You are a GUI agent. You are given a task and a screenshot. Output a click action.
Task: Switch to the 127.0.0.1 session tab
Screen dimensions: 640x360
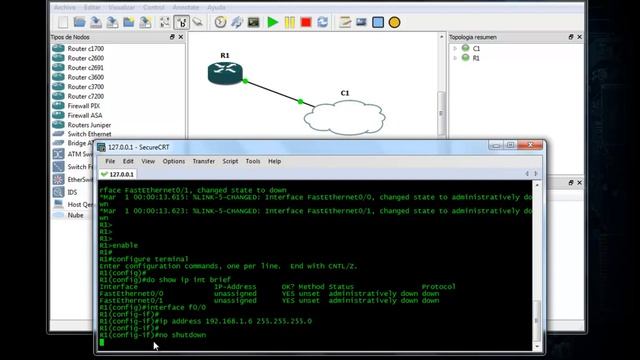click(x=118, y=174)
